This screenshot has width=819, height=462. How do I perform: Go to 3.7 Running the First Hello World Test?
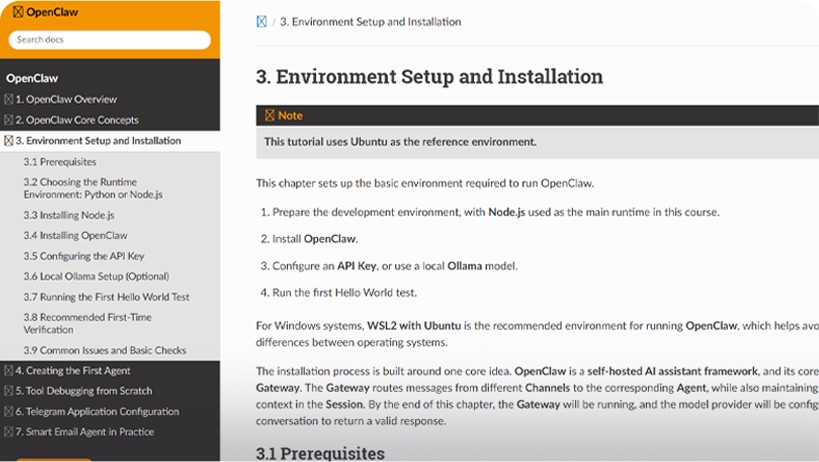point(107,297)
